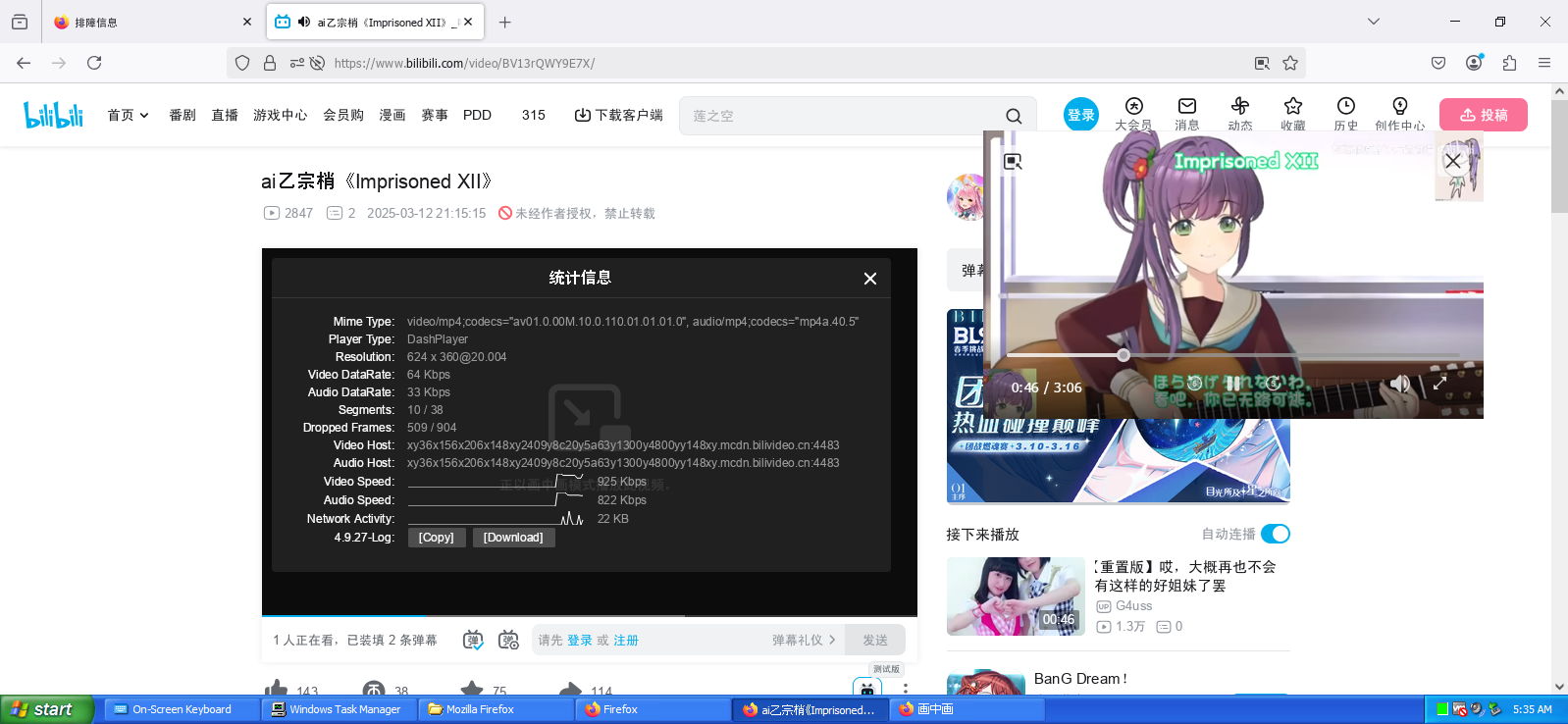This screenshot has height=724, width=1568.
Task: Click the [Copy] log button
Action: tap(437, 538)
